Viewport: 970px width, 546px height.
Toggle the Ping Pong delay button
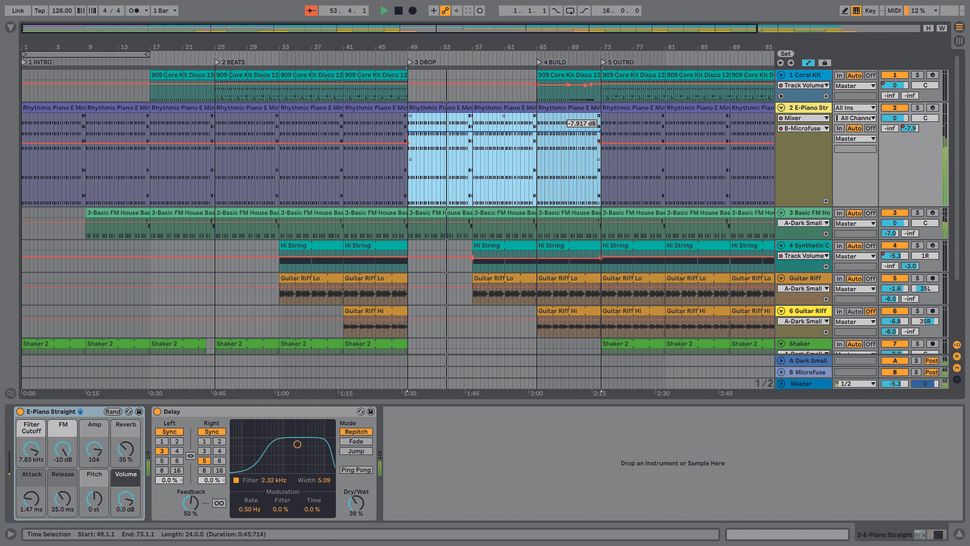[355, 469]
